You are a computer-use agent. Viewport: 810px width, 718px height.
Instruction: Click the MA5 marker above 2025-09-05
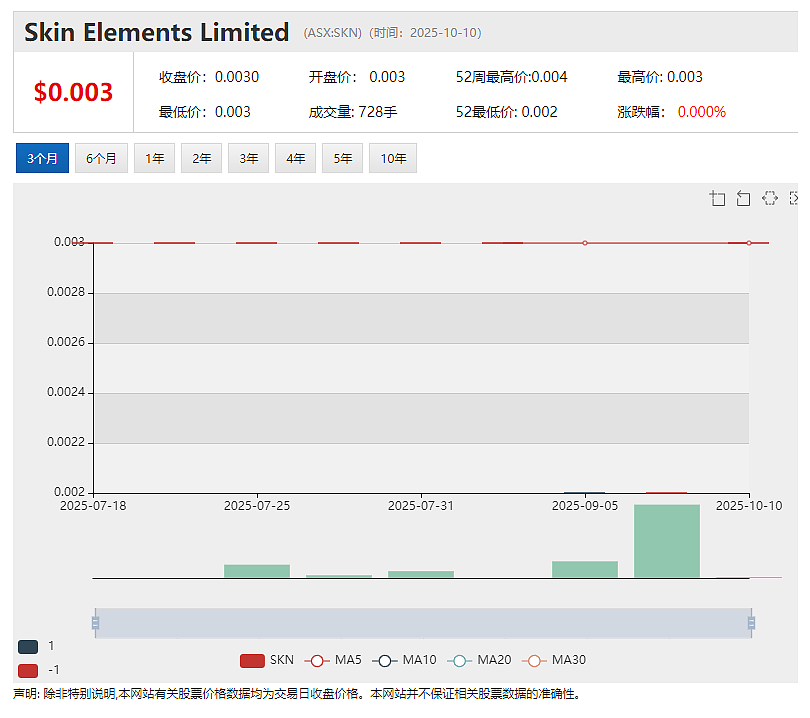pyautogui.click(x=585, y=243)
